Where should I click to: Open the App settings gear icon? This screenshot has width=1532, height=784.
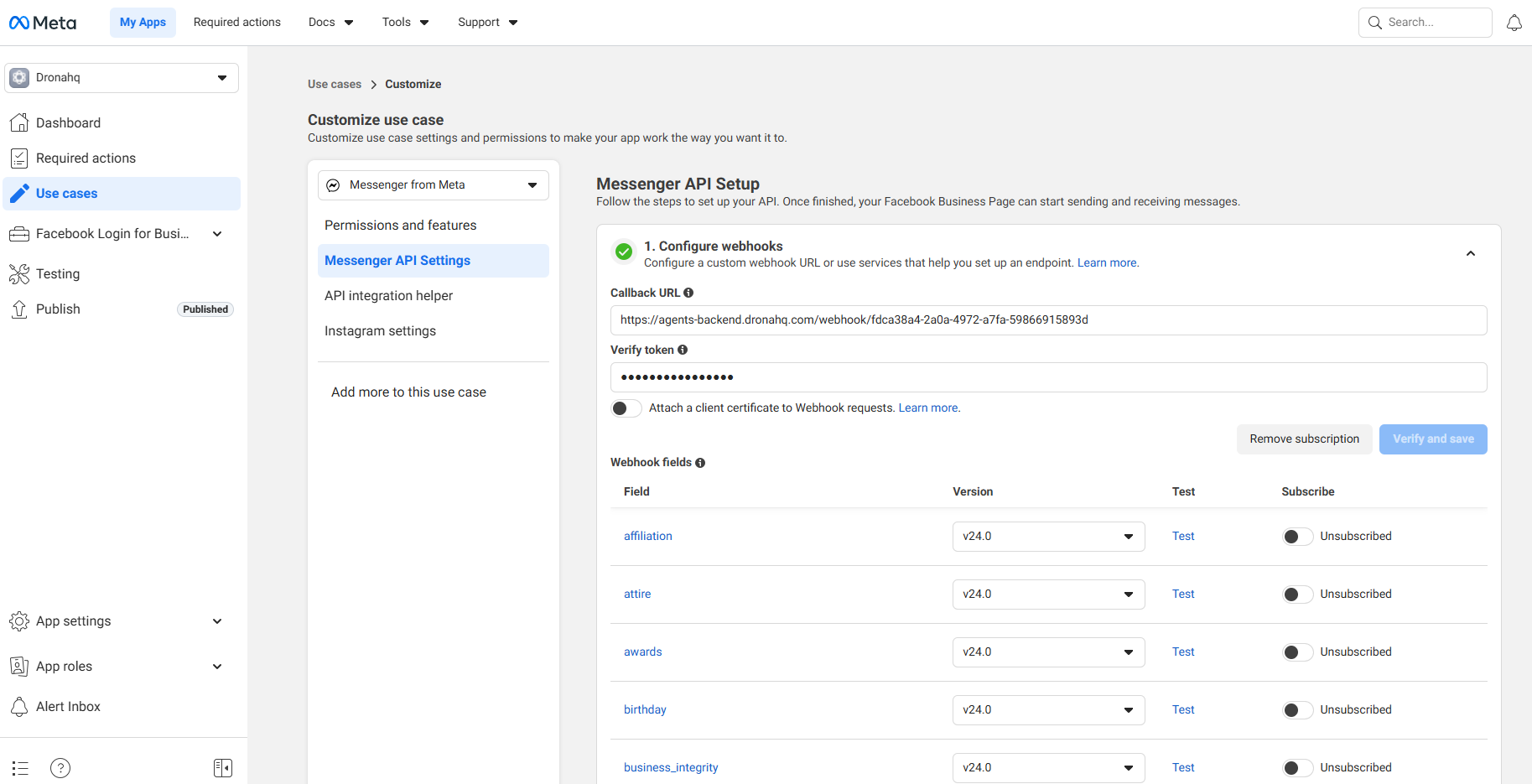19,621
